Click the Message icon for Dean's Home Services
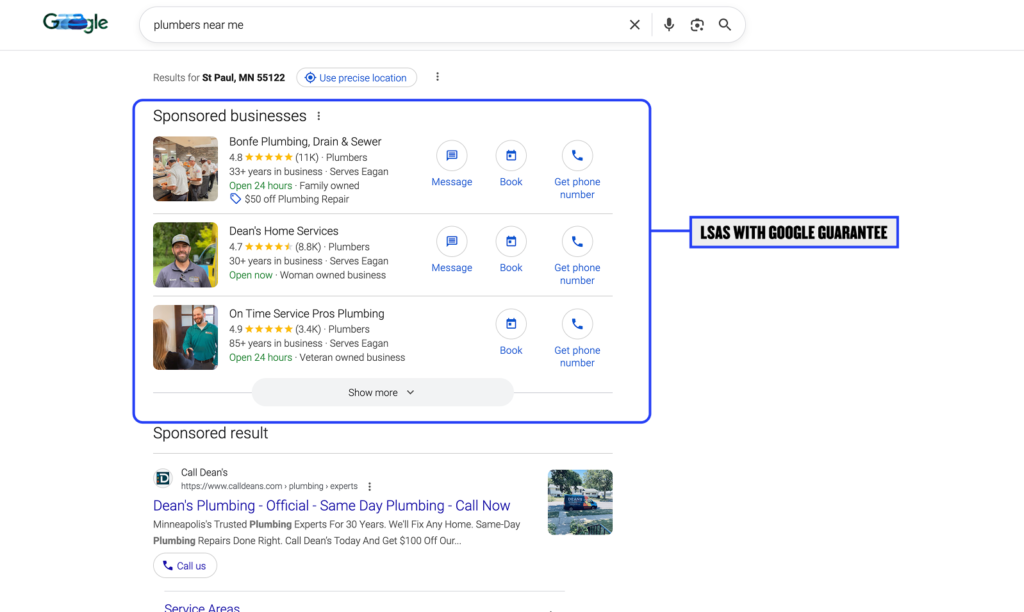 451,242
